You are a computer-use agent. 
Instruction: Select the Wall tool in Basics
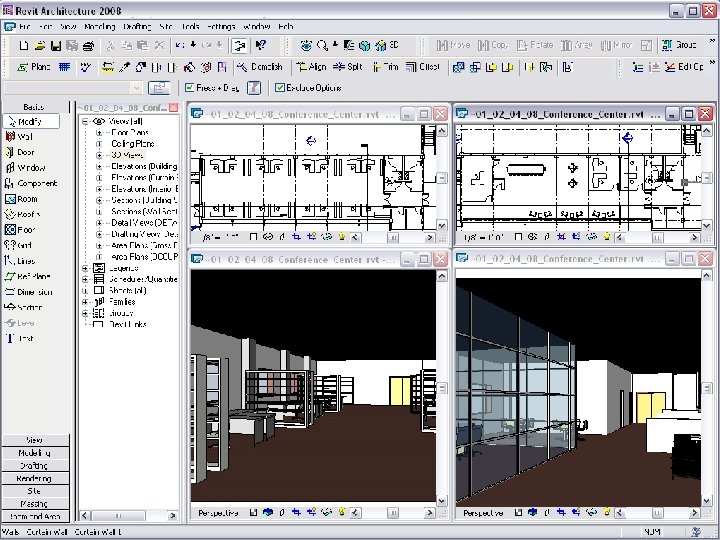tap(25, 136)
